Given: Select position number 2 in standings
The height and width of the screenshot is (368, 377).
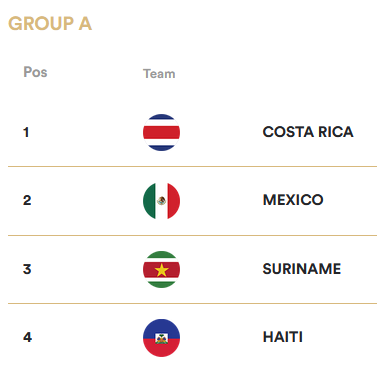Looking at the screenshot, I should (27, 200).
